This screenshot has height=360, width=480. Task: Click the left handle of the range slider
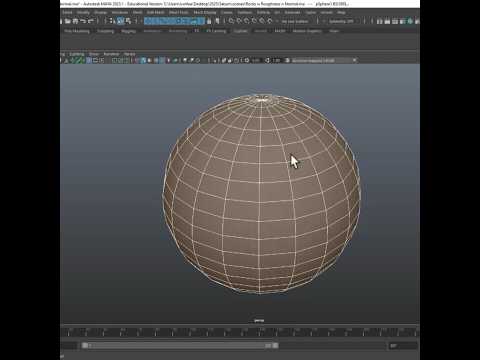coord(85,346)
